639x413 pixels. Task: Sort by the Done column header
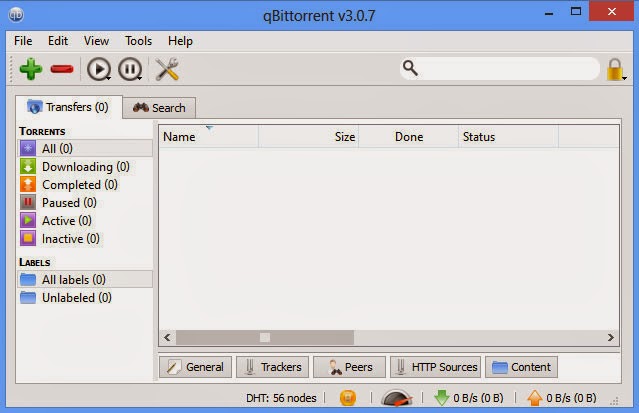(409, 137)
